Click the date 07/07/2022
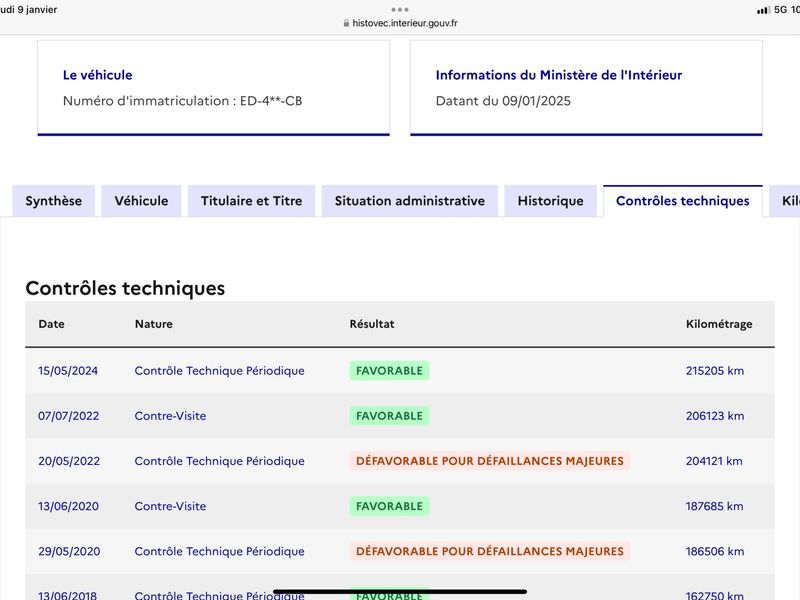Image resolution: width=800 pixels, height=600 pixels. click(68, 416)
